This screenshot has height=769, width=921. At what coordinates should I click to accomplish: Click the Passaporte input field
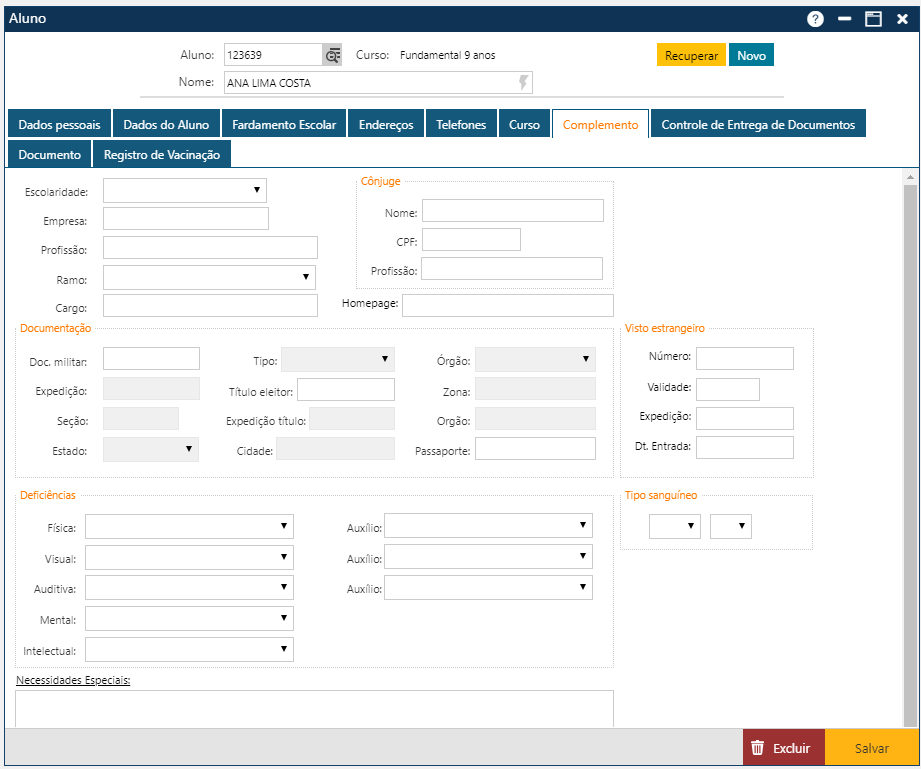[535, 449]
